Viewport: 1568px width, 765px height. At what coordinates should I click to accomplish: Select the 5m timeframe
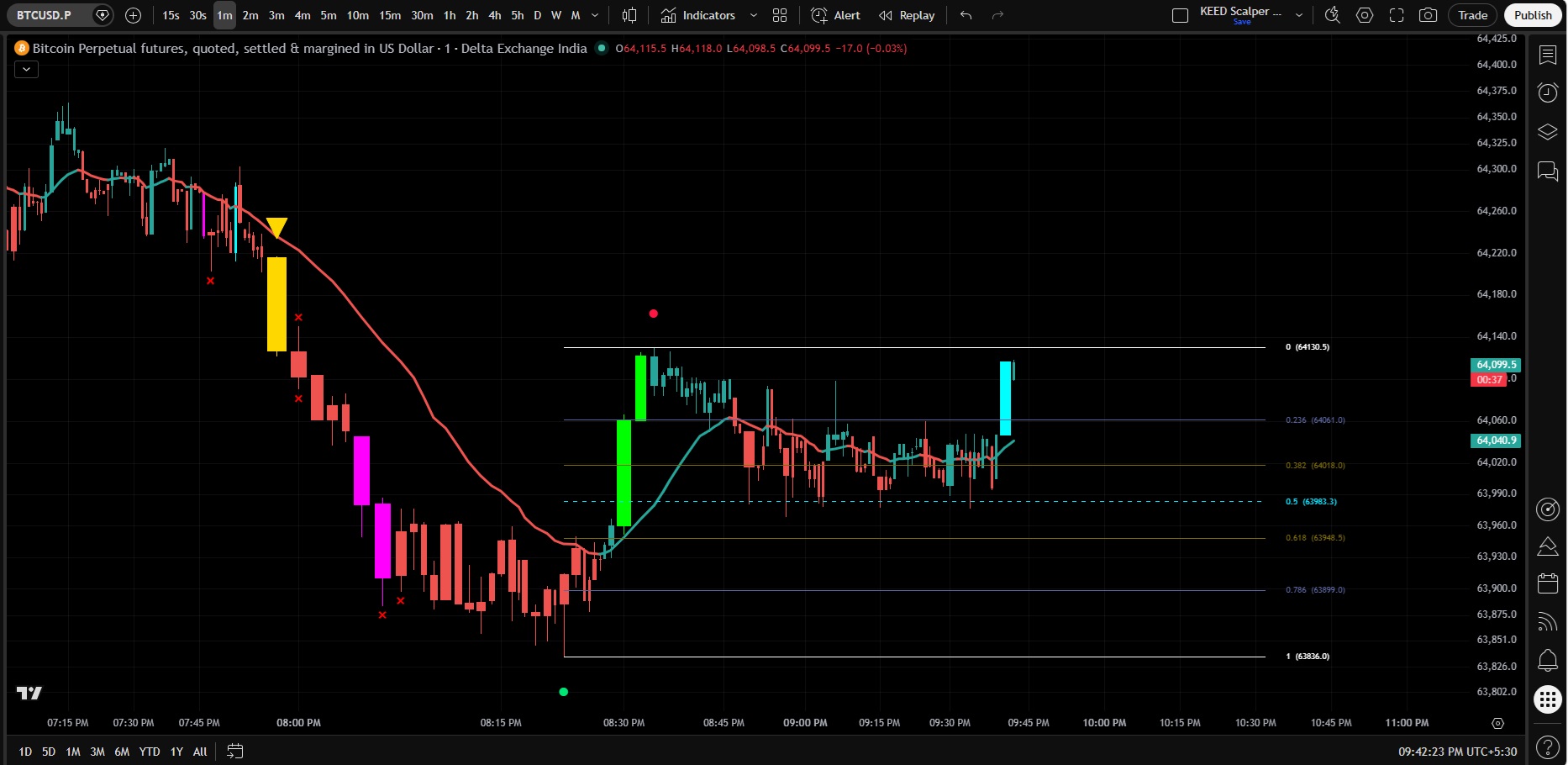click(x=329, y=15)
